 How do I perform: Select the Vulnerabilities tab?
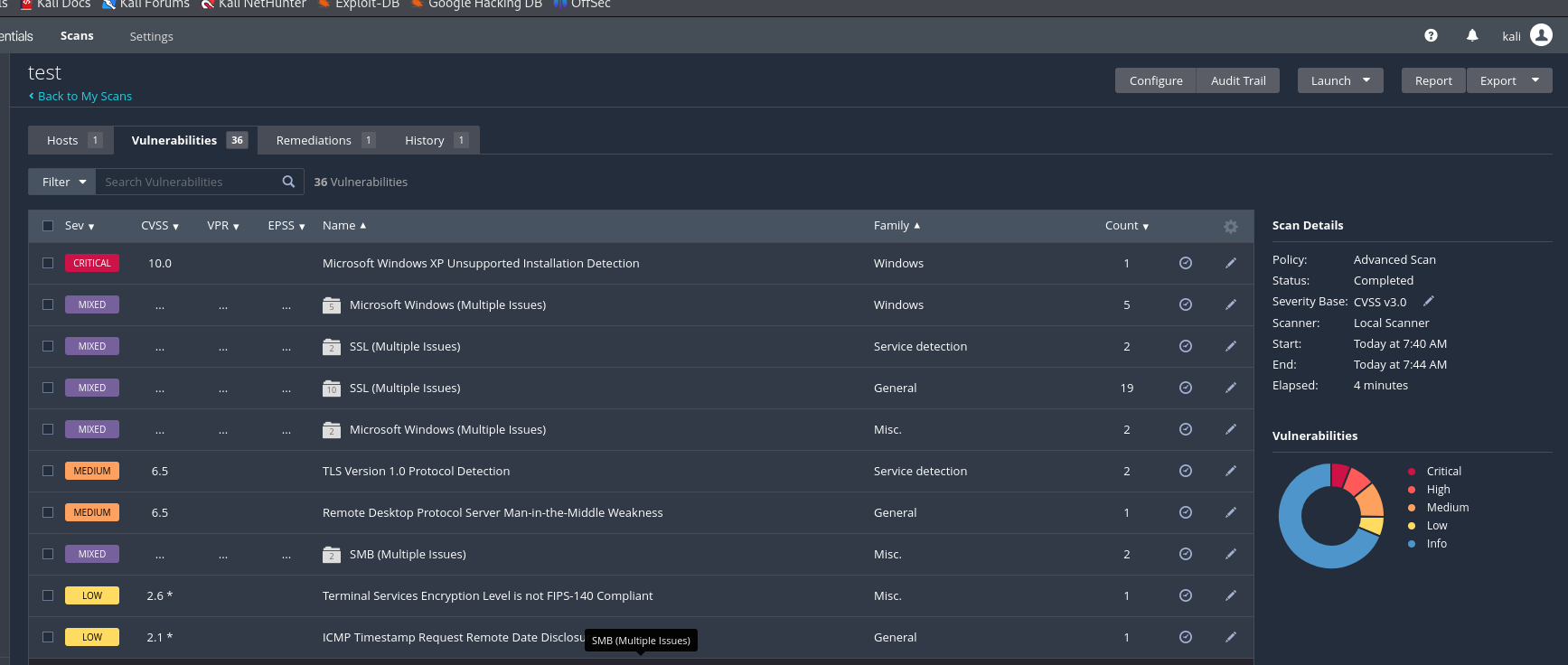186,140
